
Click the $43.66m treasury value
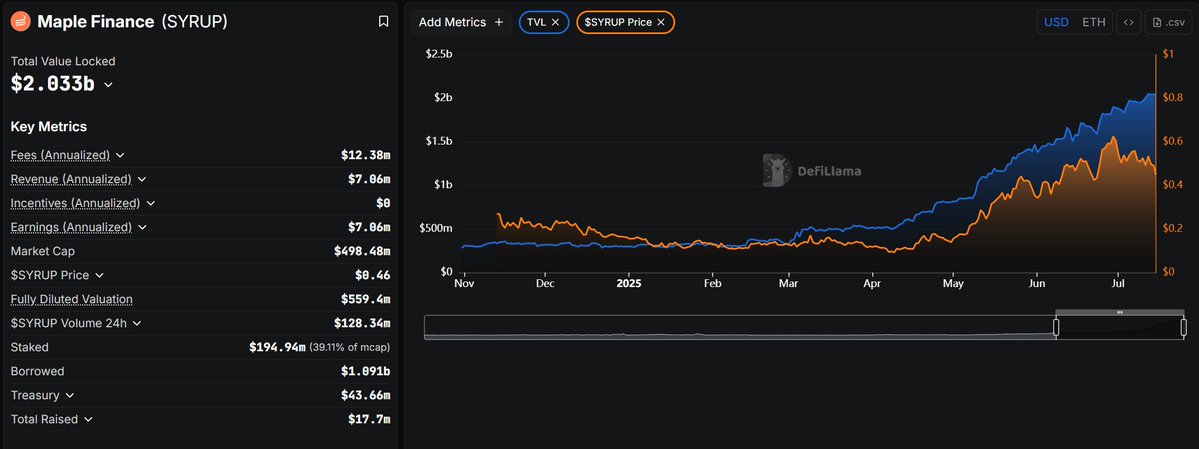pyautogui.click(x=366, y=395)
